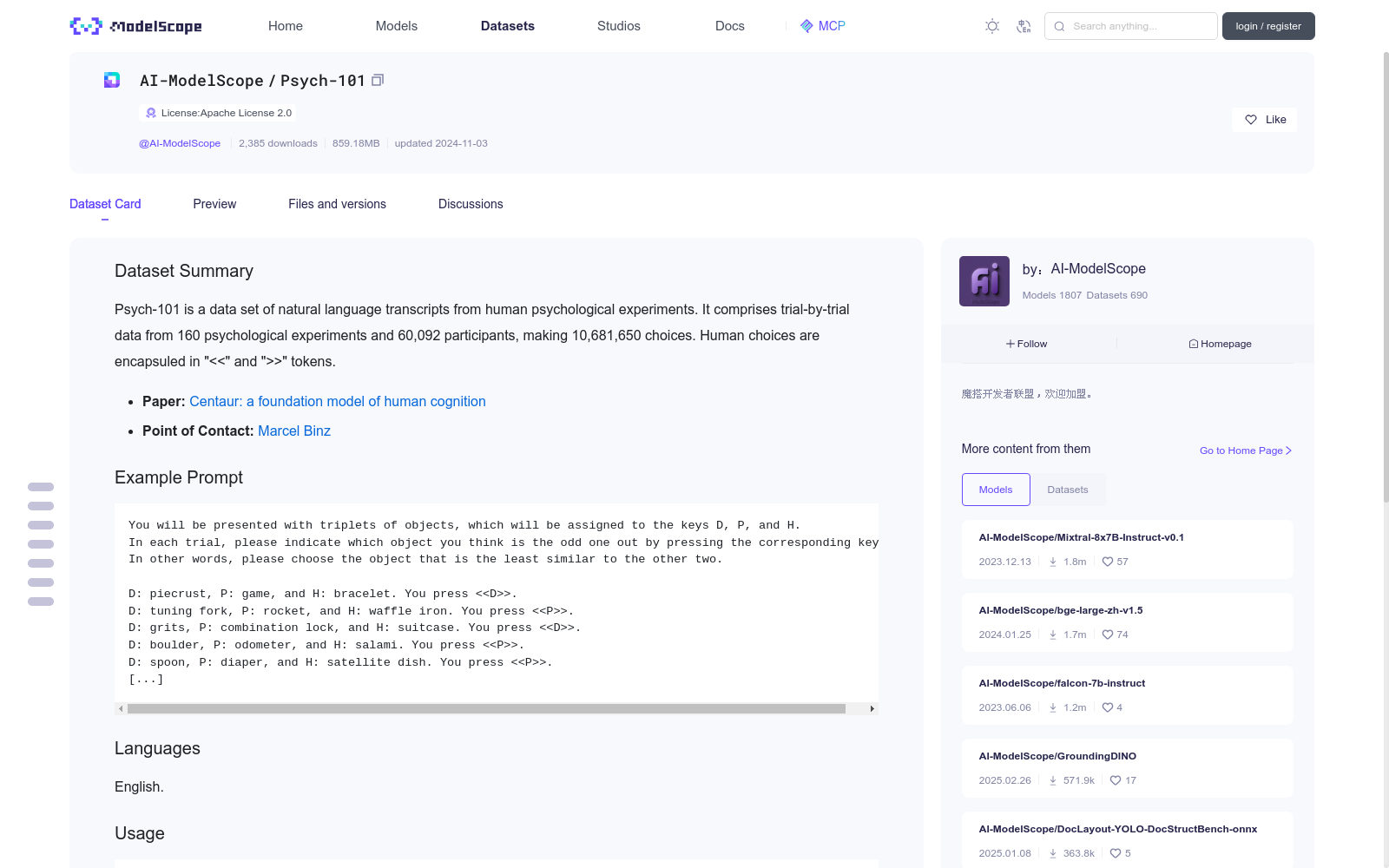Screen dimensions: 1389x868
Task: Click the page vertical scrollbar thumb
Action: pyautogui.click(x=1386, y=277)
